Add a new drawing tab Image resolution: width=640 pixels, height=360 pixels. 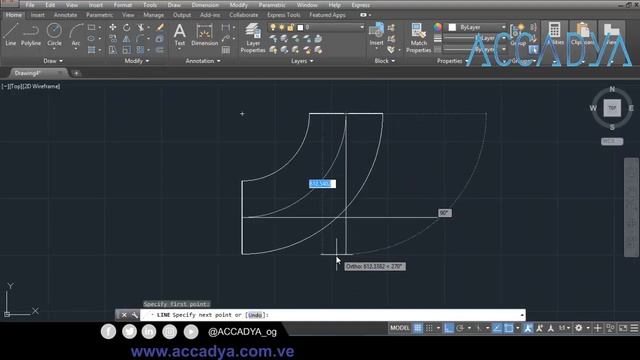(76, 73)
